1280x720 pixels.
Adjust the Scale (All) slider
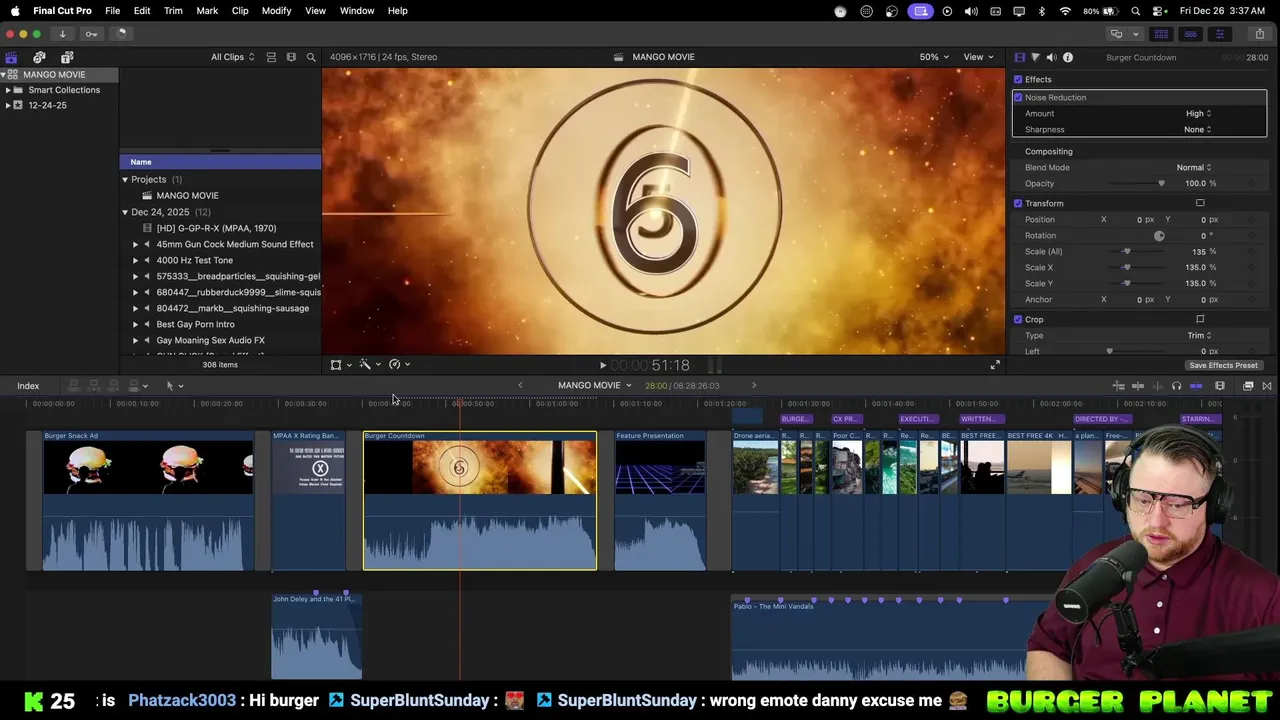point(1127,251)
